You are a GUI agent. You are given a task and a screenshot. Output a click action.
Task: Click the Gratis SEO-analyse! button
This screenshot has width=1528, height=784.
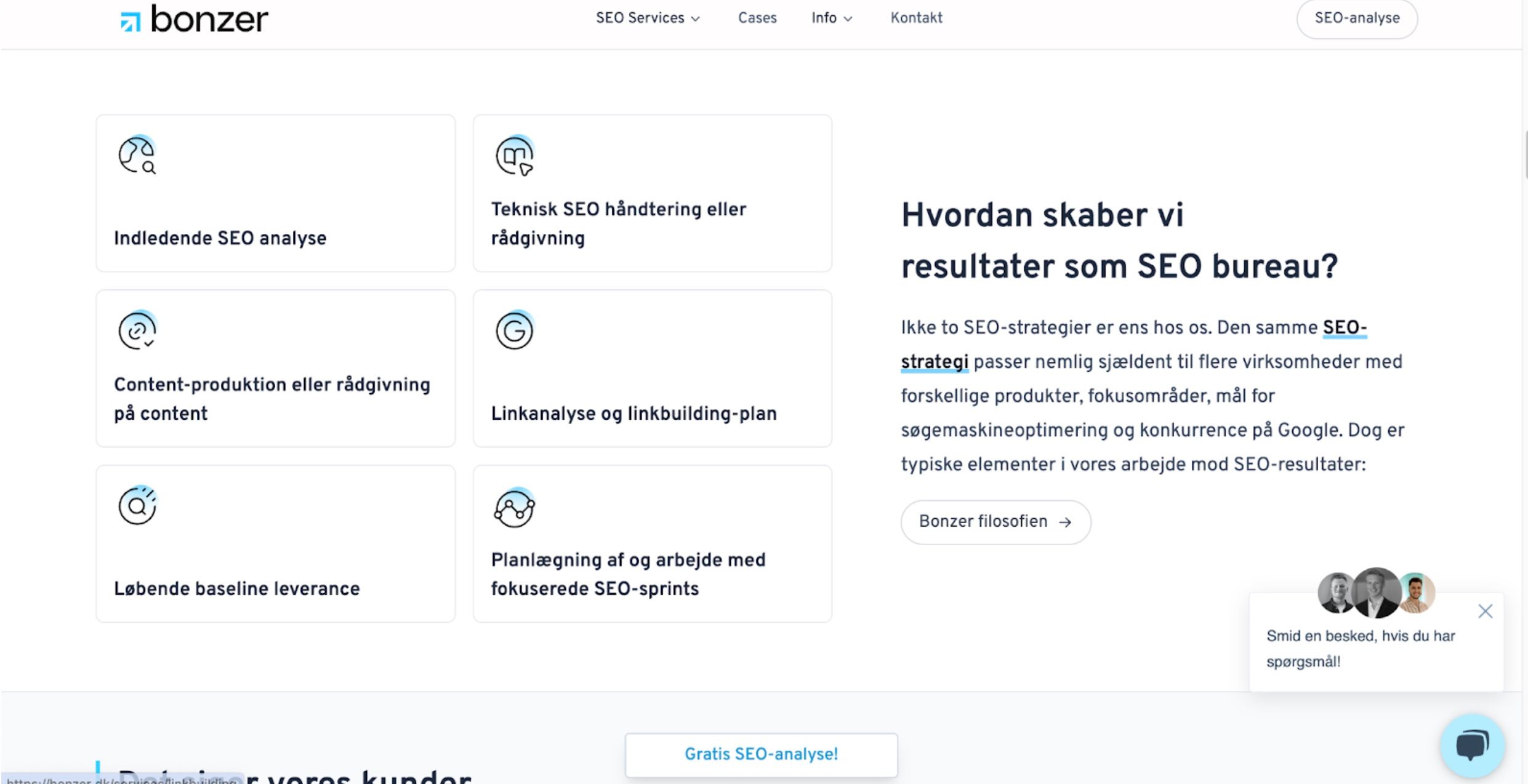coord(761,754)
